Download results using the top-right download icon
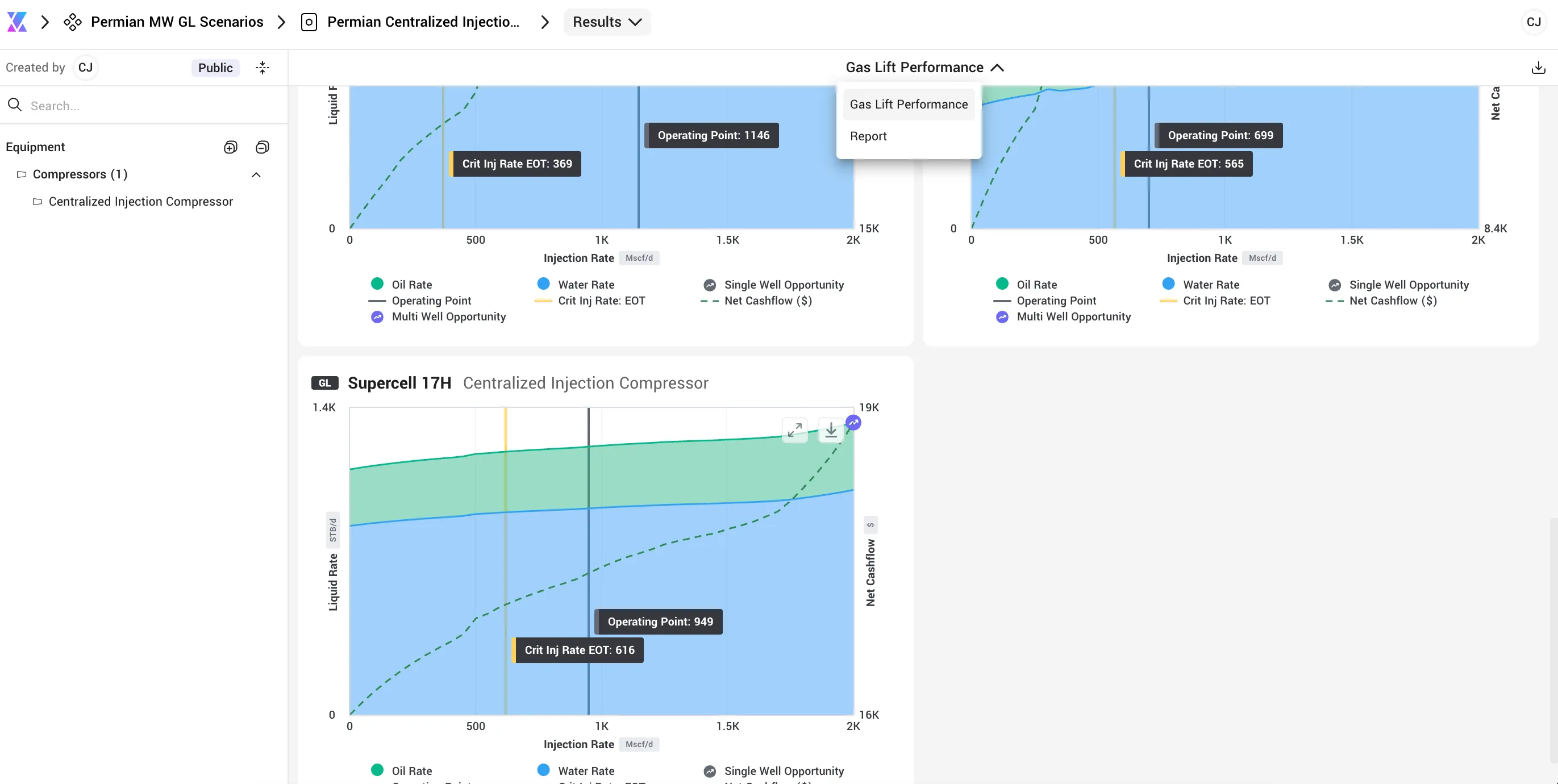1558x784 pixels. pyautogui.click(x=1538, y=67)
